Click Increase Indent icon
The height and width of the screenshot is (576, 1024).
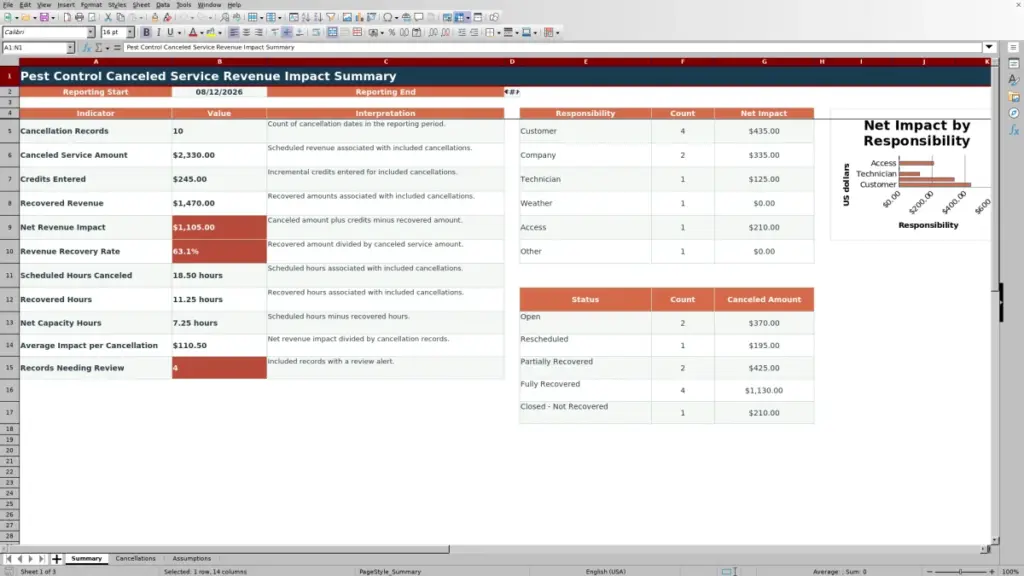point(462,33)
